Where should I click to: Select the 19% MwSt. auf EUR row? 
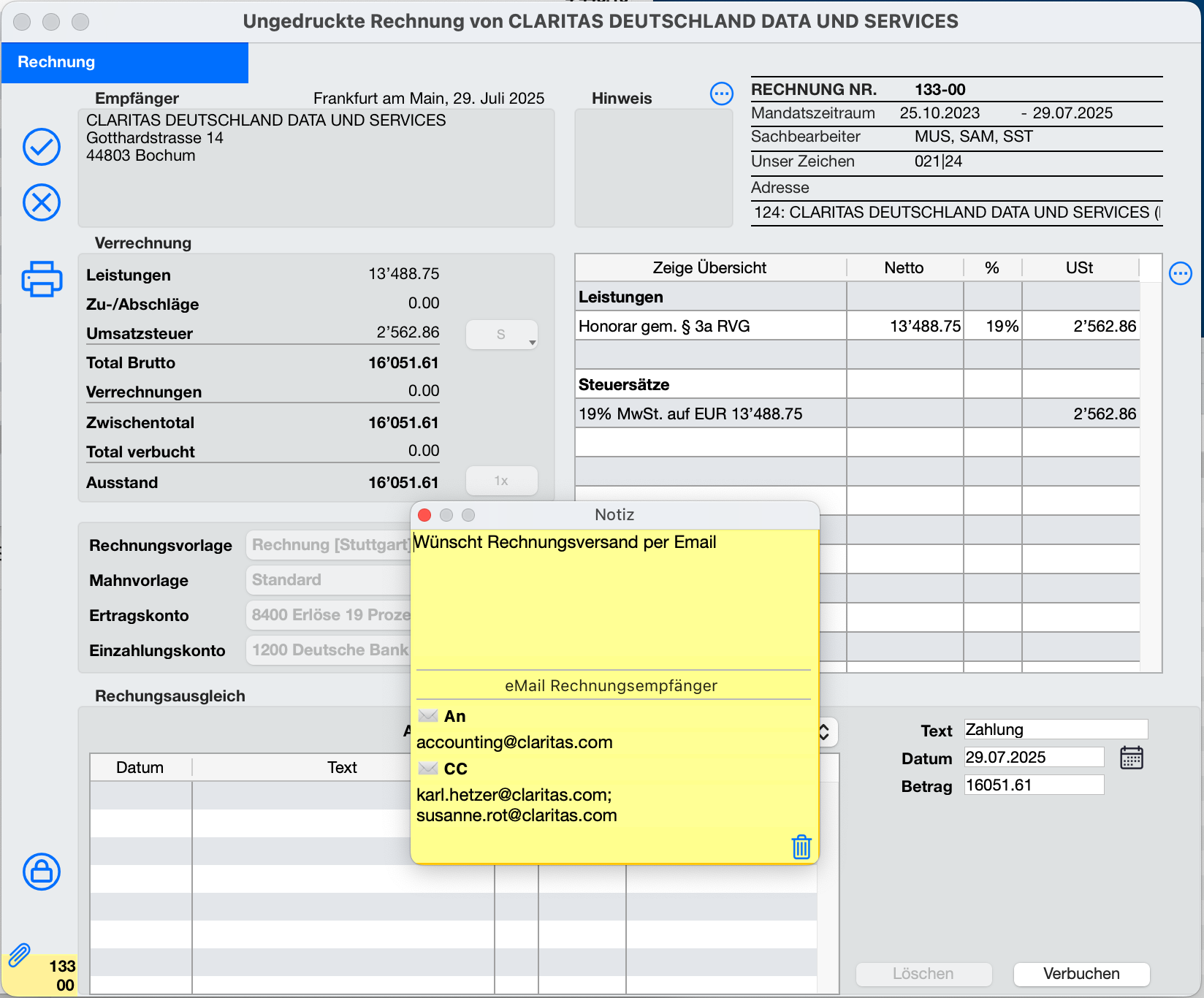858,414
